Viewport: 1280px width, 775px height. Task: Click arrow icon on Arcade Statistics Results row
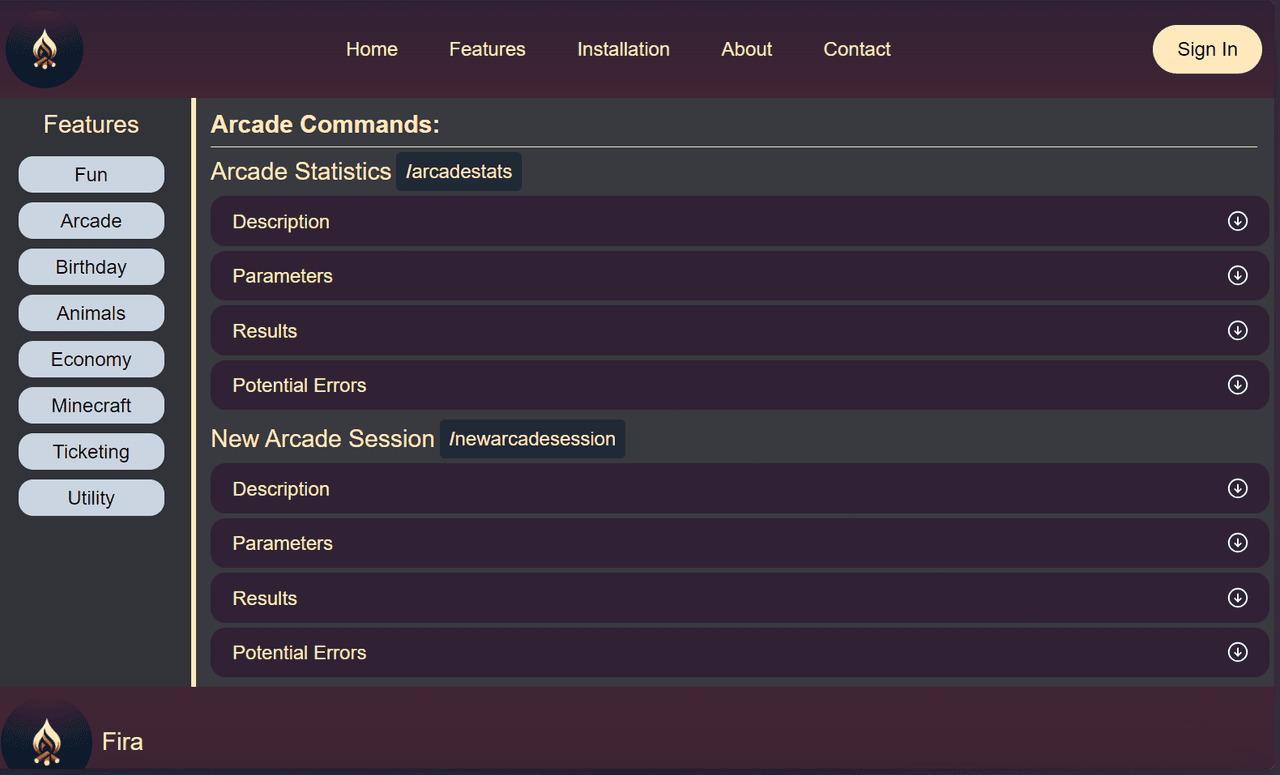point(1237,330)
